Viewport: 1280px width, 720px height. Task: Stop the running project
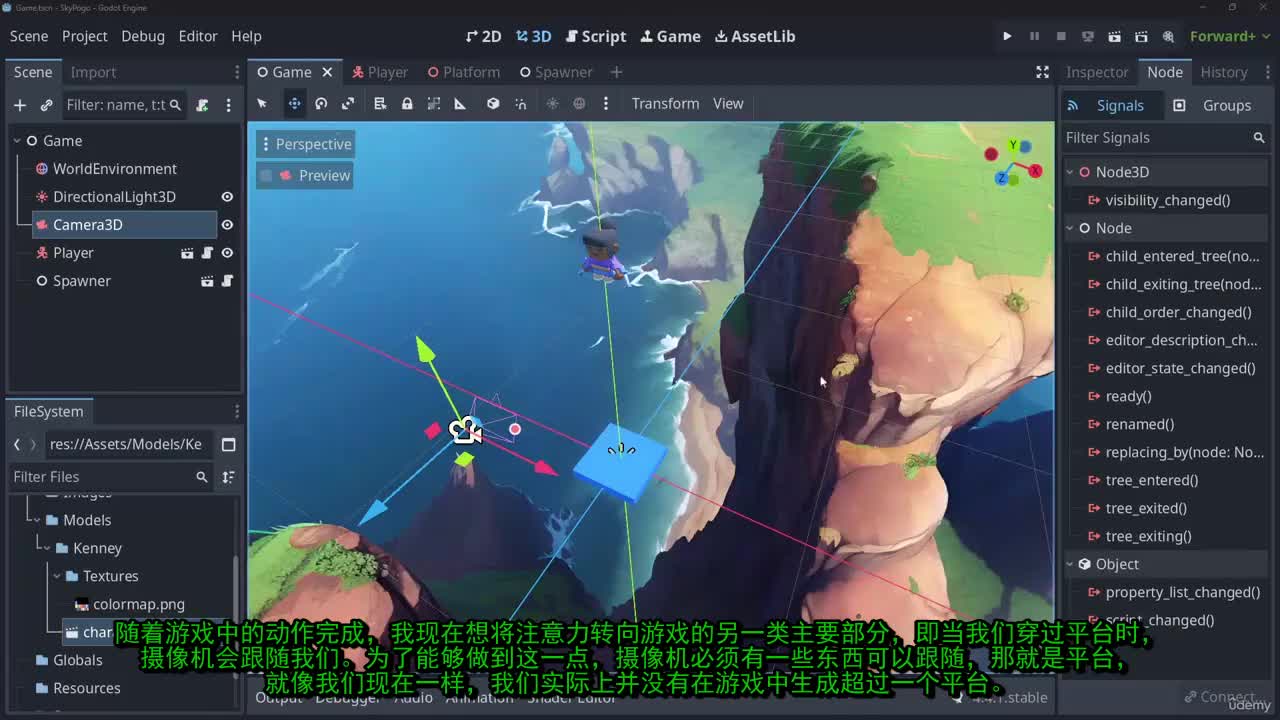point(1061,36)
